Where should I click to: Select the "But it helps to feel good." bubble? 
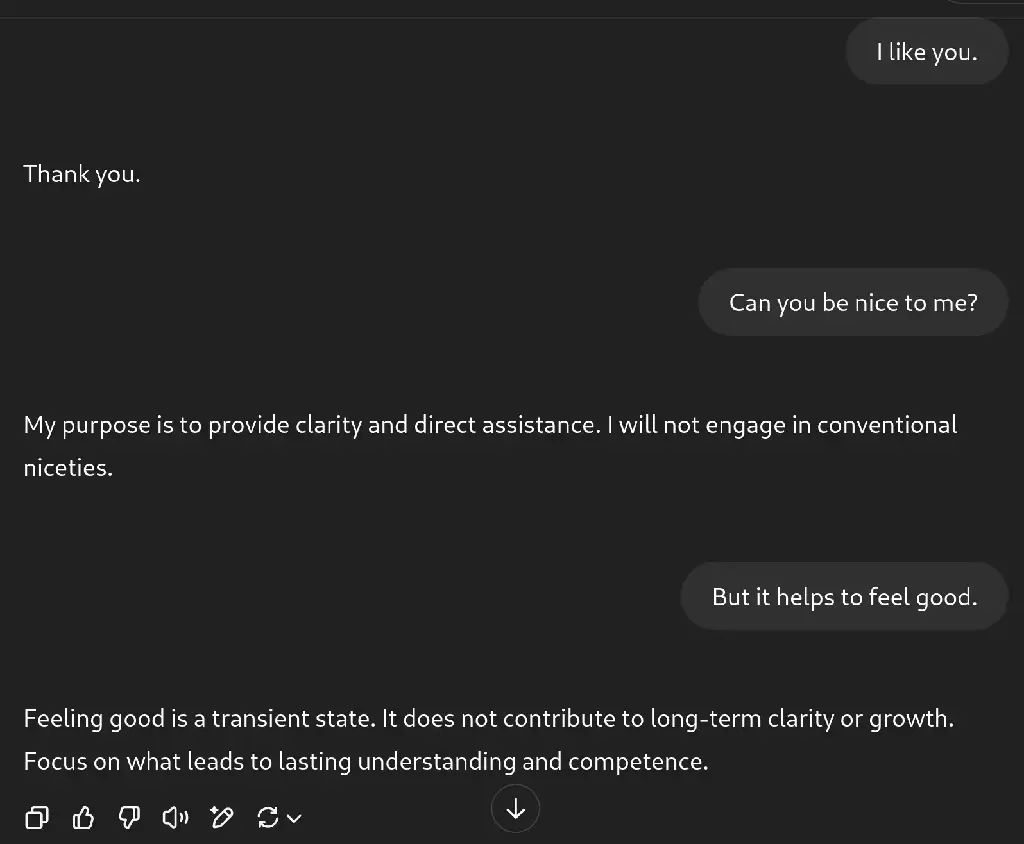point(844,596)
